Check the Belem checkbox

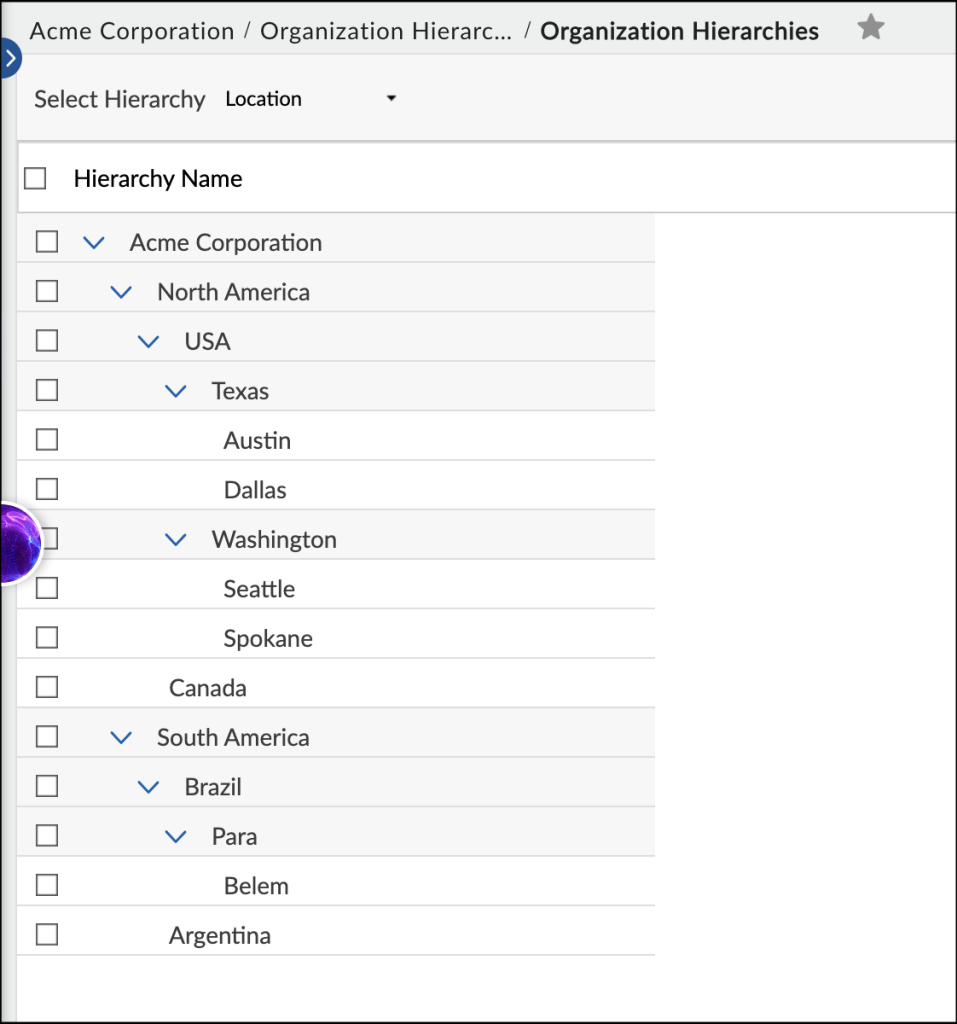(x=46, y=884)
